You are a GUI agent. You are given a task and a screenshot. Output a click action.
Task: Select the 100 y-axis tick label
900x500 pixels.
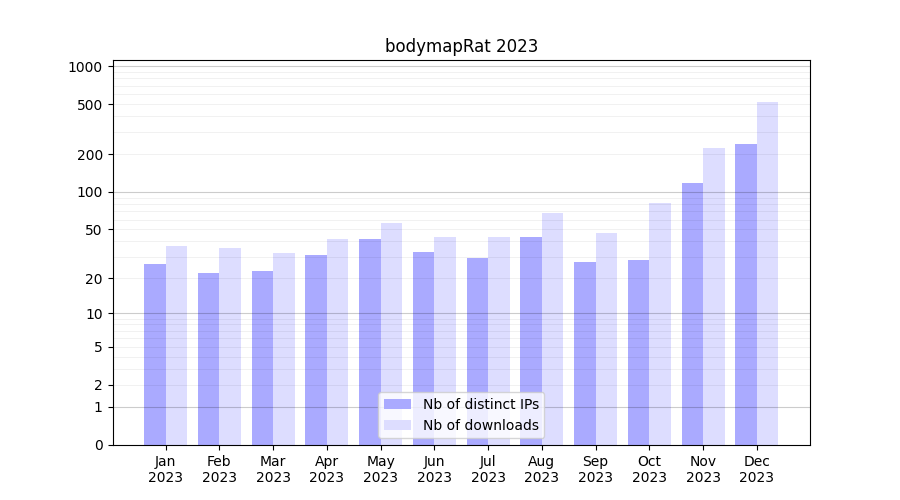point(89,192)
